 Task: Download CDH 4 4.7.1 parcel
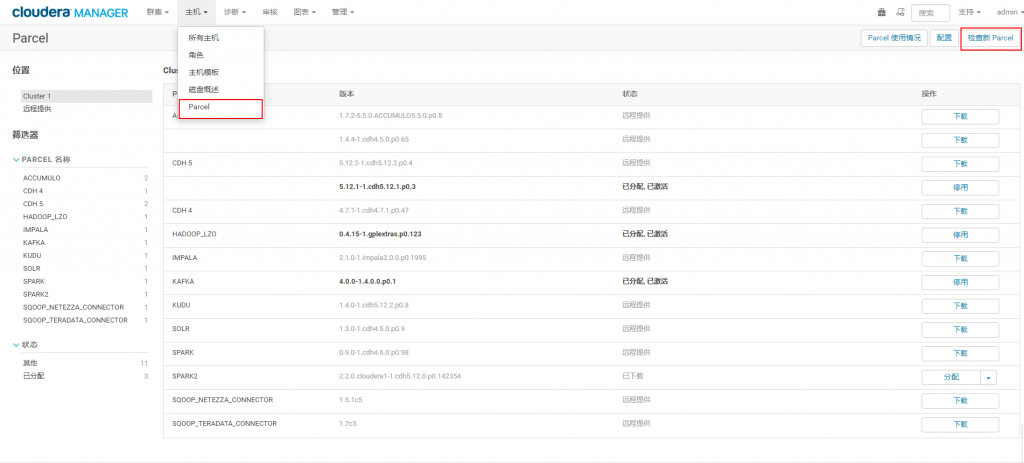[x=960, y=212]
